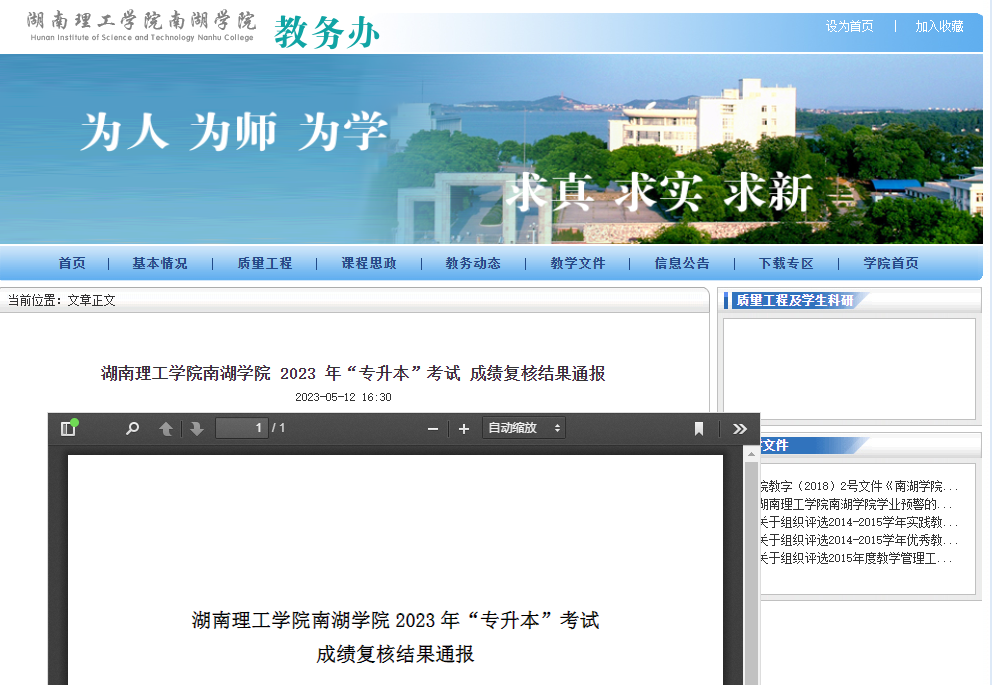Zoom in on the PDF document
Image resolution: width=992 pixels, height=685 pixels.
click(x=463, y=428)
